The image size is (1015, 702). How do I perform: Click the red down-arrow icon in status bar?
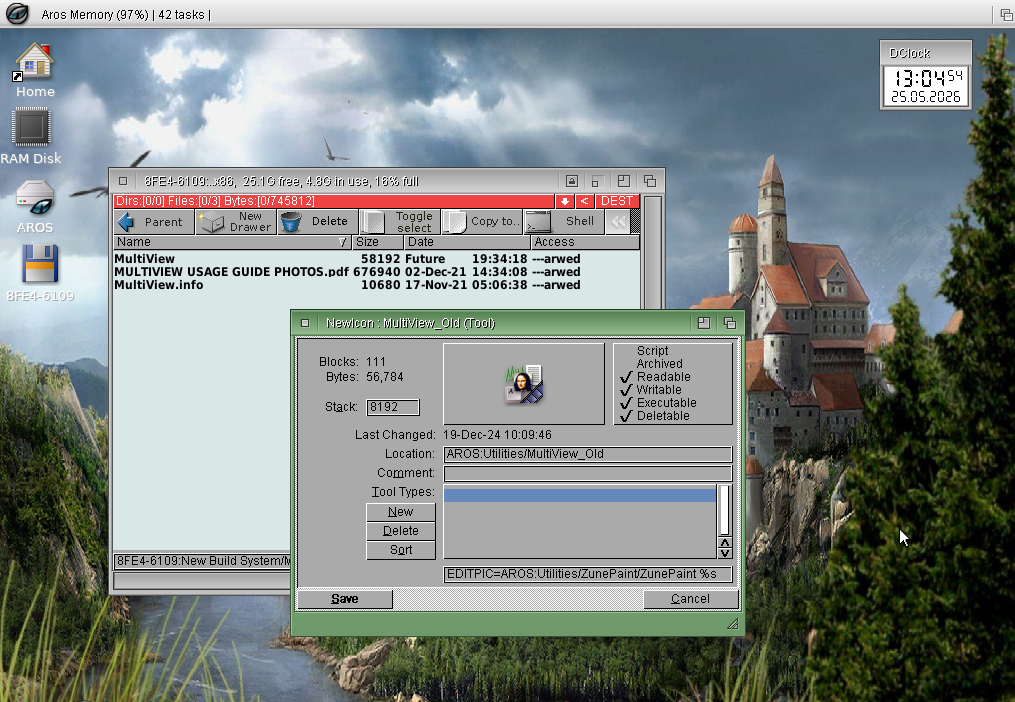[x=564, y=201]
